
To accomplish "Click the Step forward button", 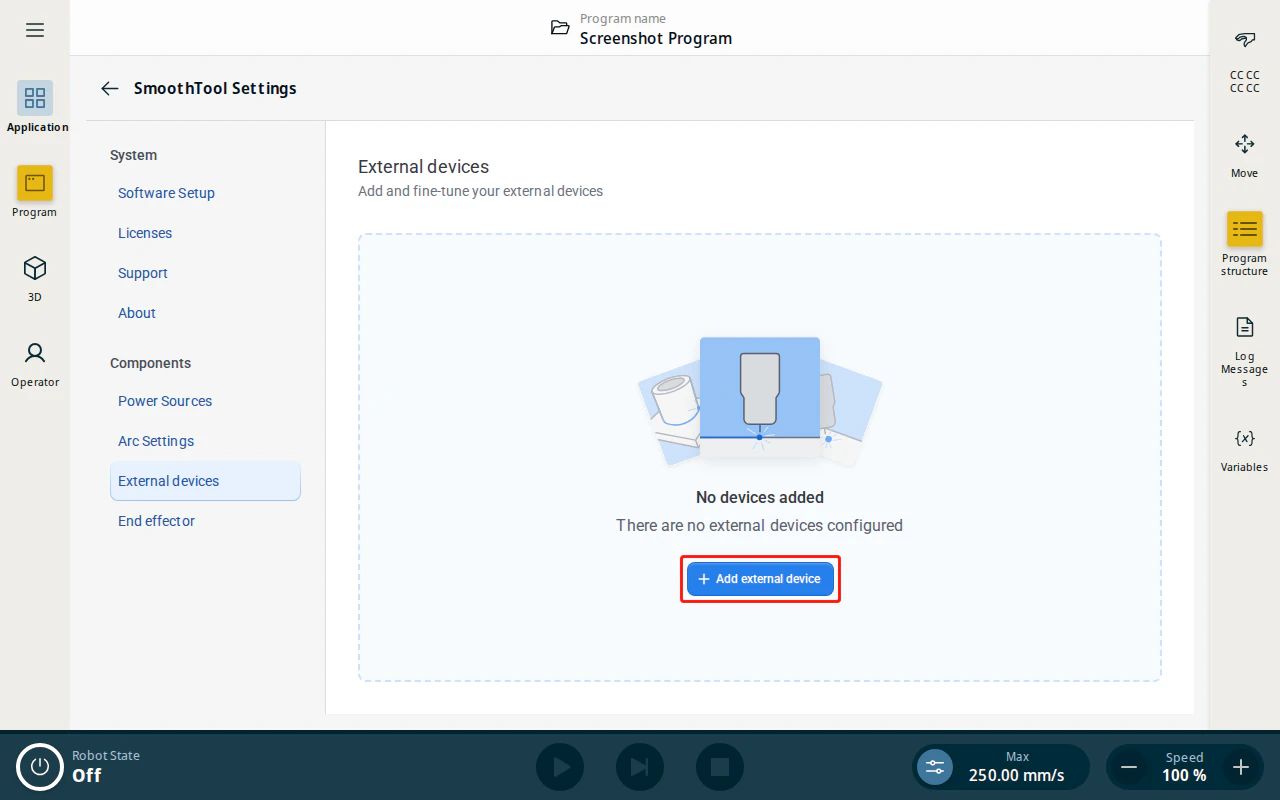I will tap(640, 767).
